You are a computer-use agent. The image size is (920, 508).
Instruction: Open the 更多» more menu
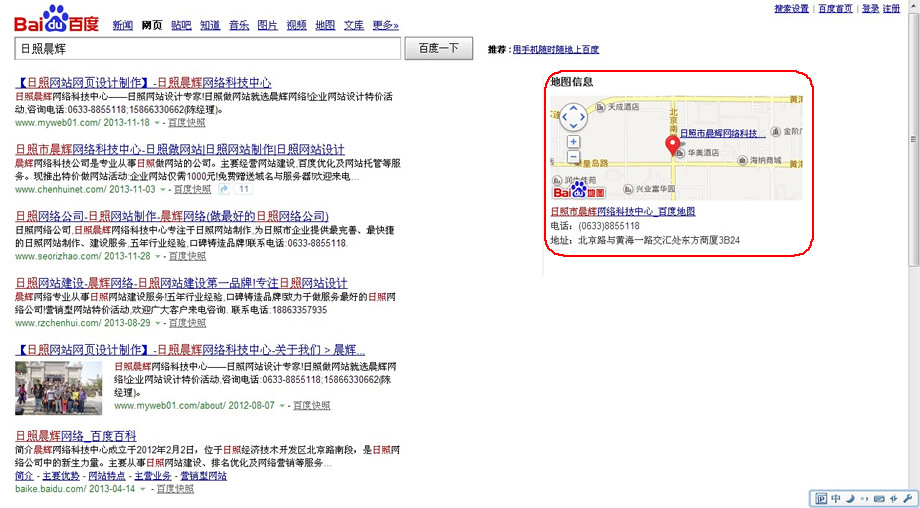(x=385, y=25)
